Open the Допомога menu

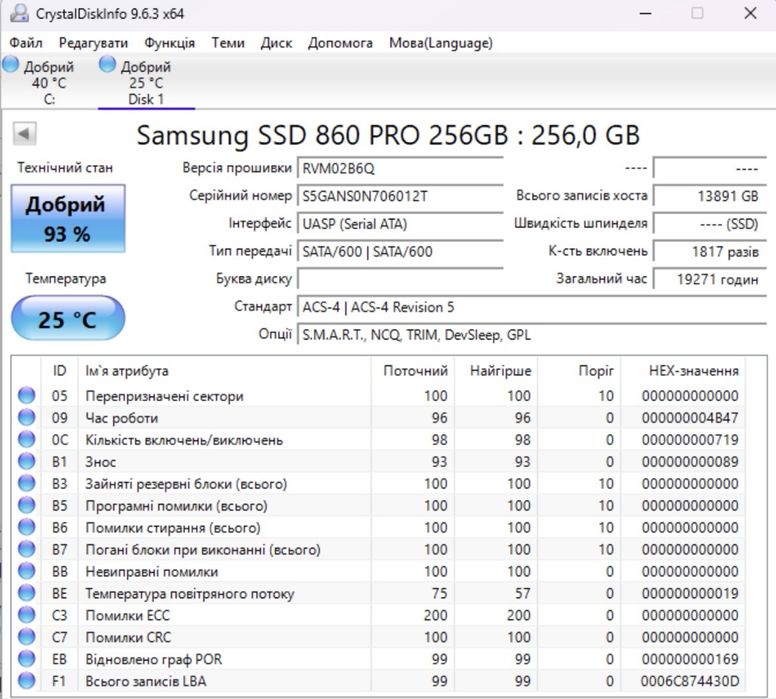[x=340, y=43]
